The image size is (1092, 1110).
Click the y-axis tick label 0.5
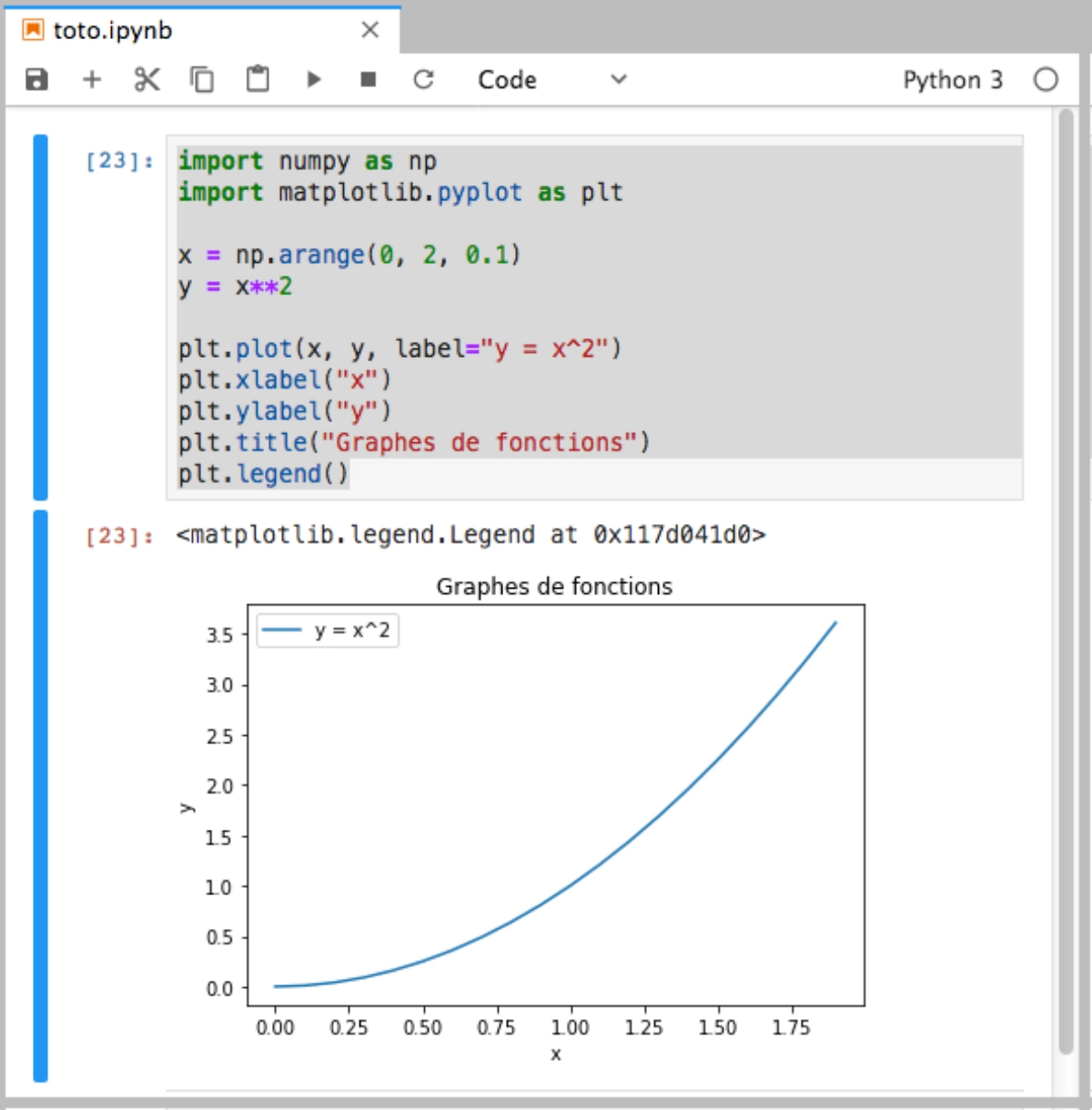219,937
